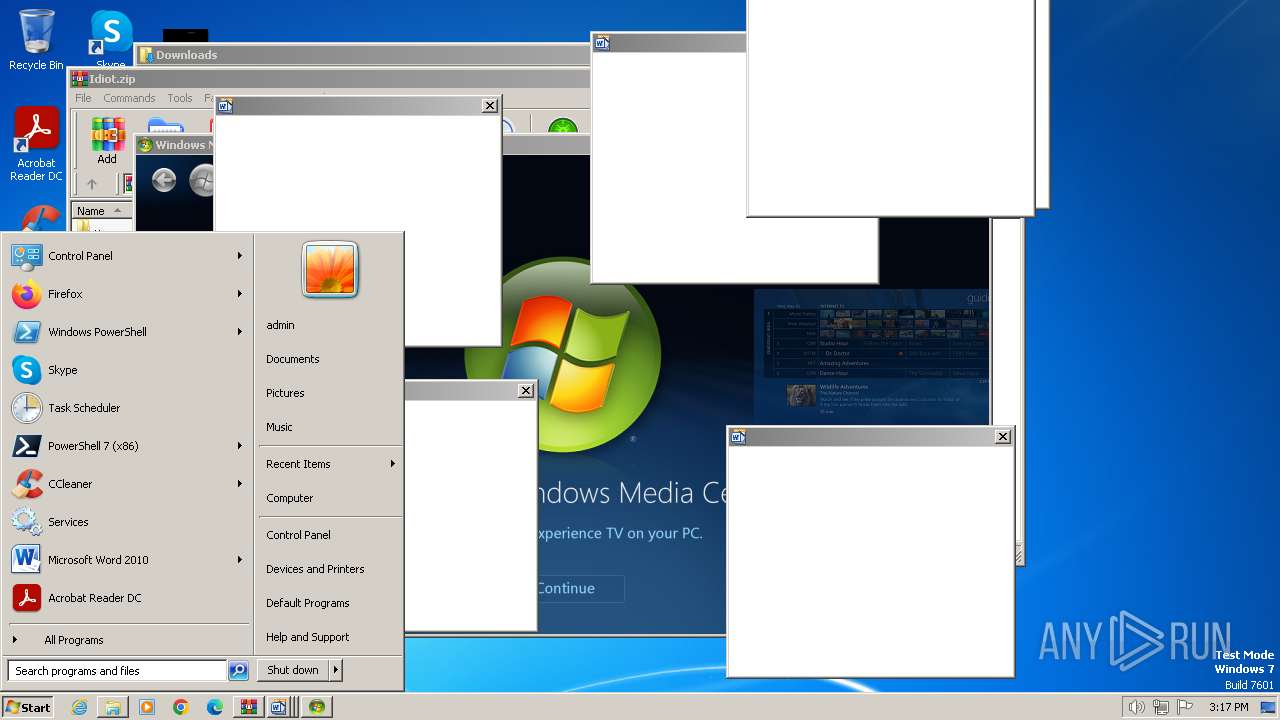1280x720 pixels.
Task: Open Help and Support
Action: pyautogui.click(x=330, y=637)
